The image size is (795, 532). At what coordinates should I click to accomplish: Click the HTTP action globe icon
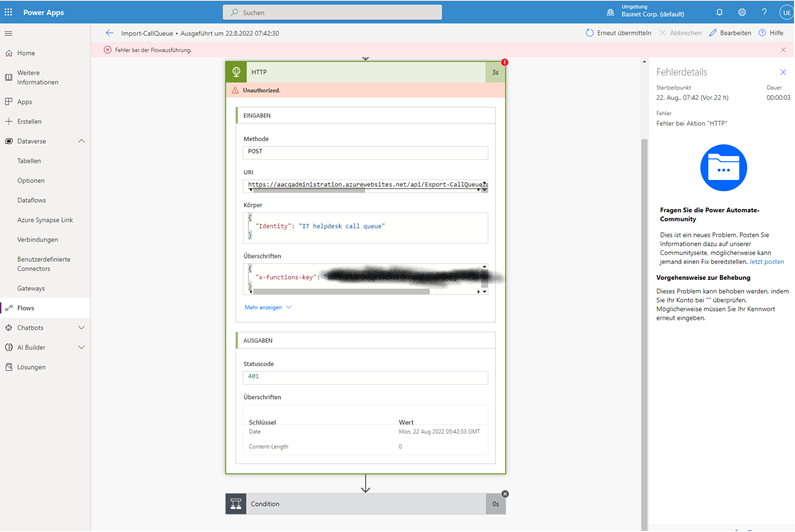[236, 72]
